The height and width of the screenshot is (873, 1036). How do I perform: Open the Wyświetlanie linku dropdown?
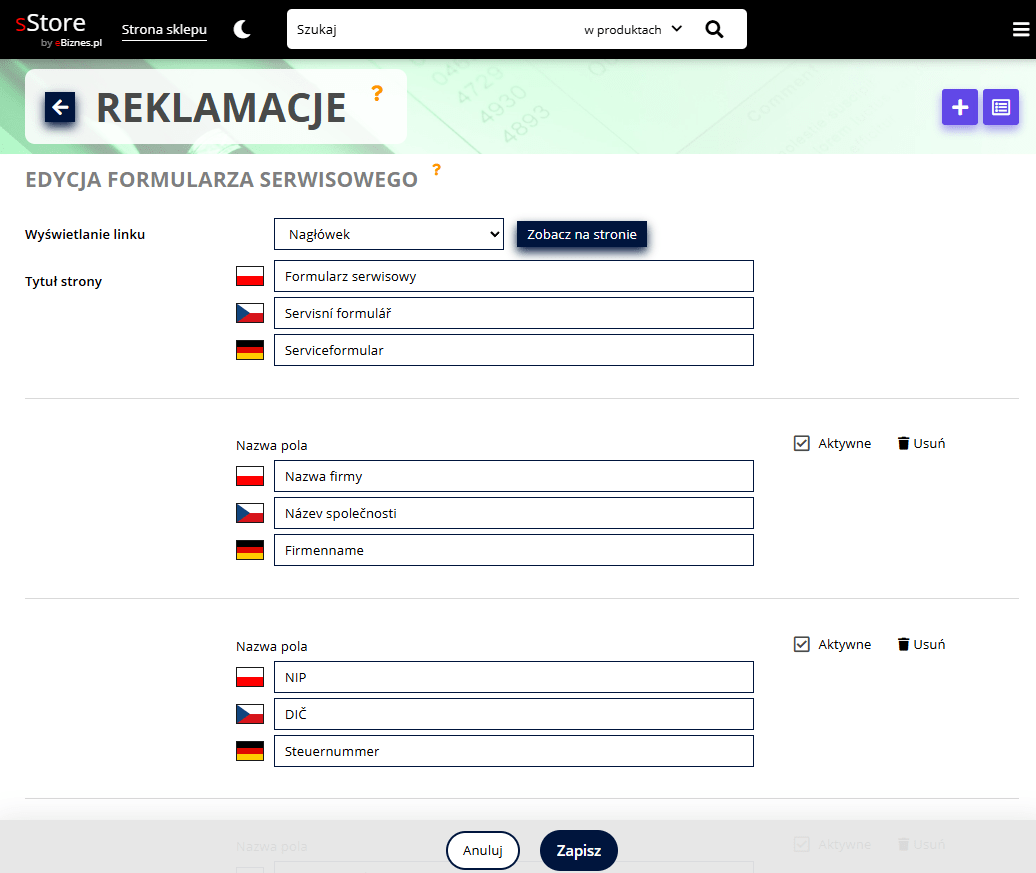coord(388,234)
